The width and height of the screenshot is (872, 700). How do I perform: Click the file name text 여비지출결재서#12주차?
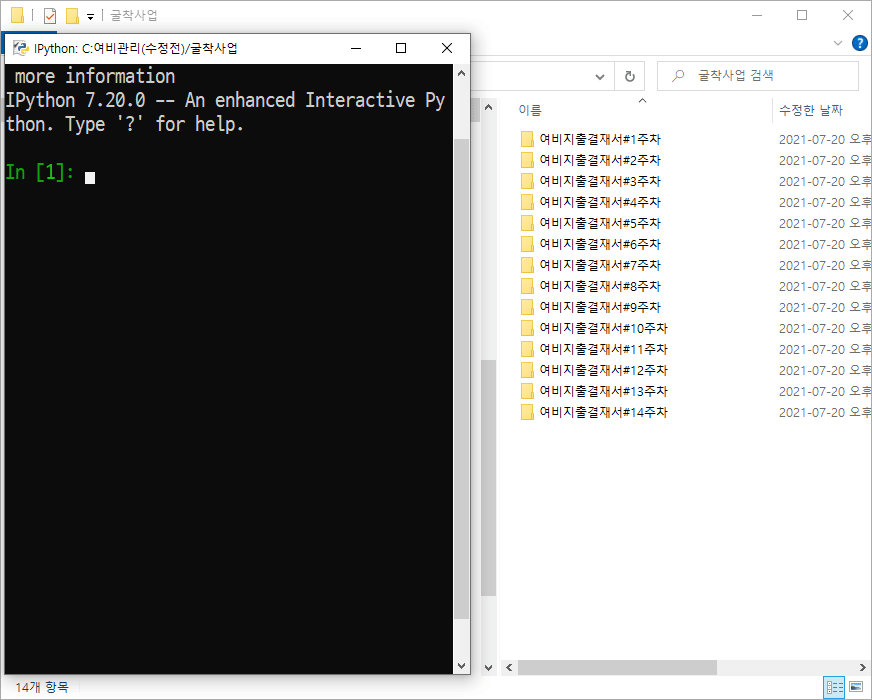point(603,370)
